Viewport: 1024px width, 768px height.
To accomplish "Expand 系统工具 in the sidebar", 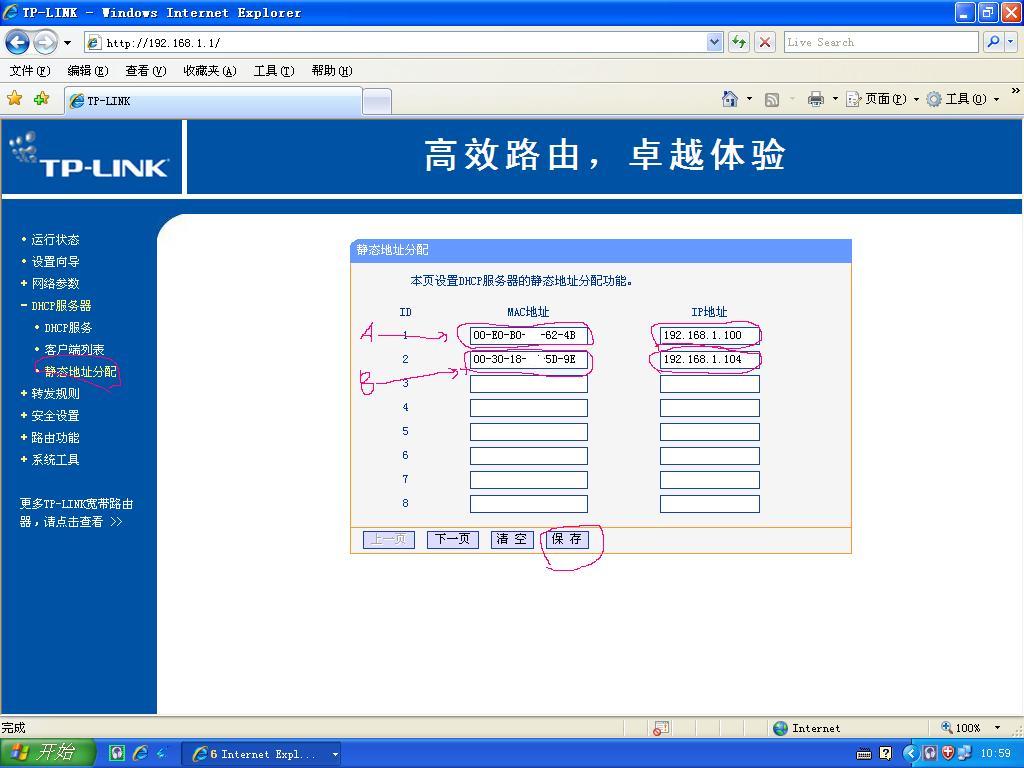I will pyautogui.click(x=55, y=460).
